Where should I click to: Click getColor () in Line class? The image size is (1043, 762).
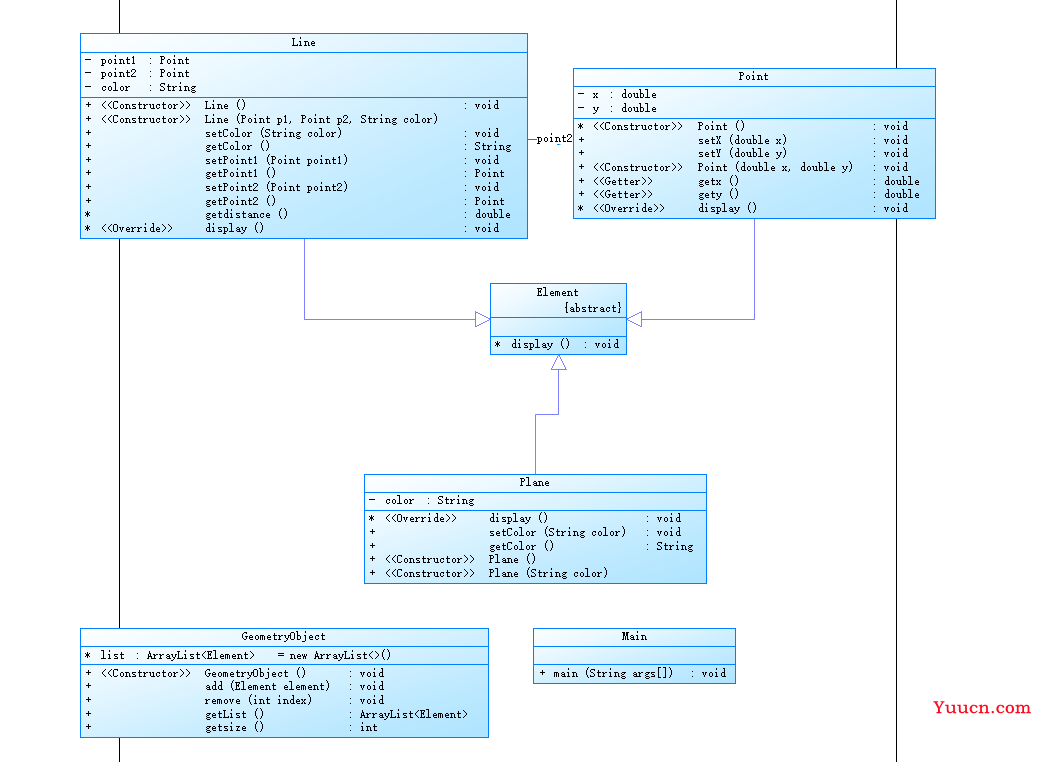coord(237,146)
